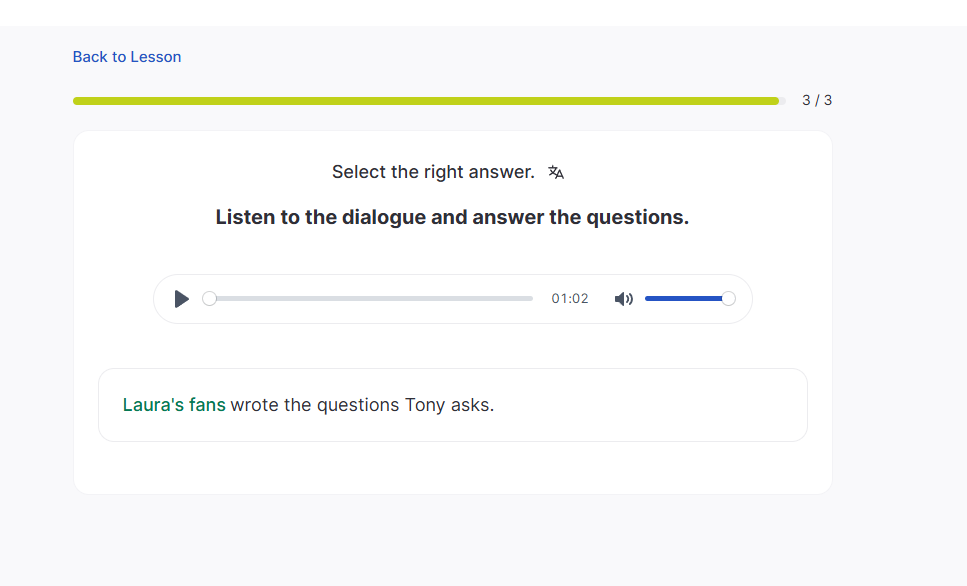Click the "Listen to the dialogue" heading

pyautogui.click(x=452, y=217)
